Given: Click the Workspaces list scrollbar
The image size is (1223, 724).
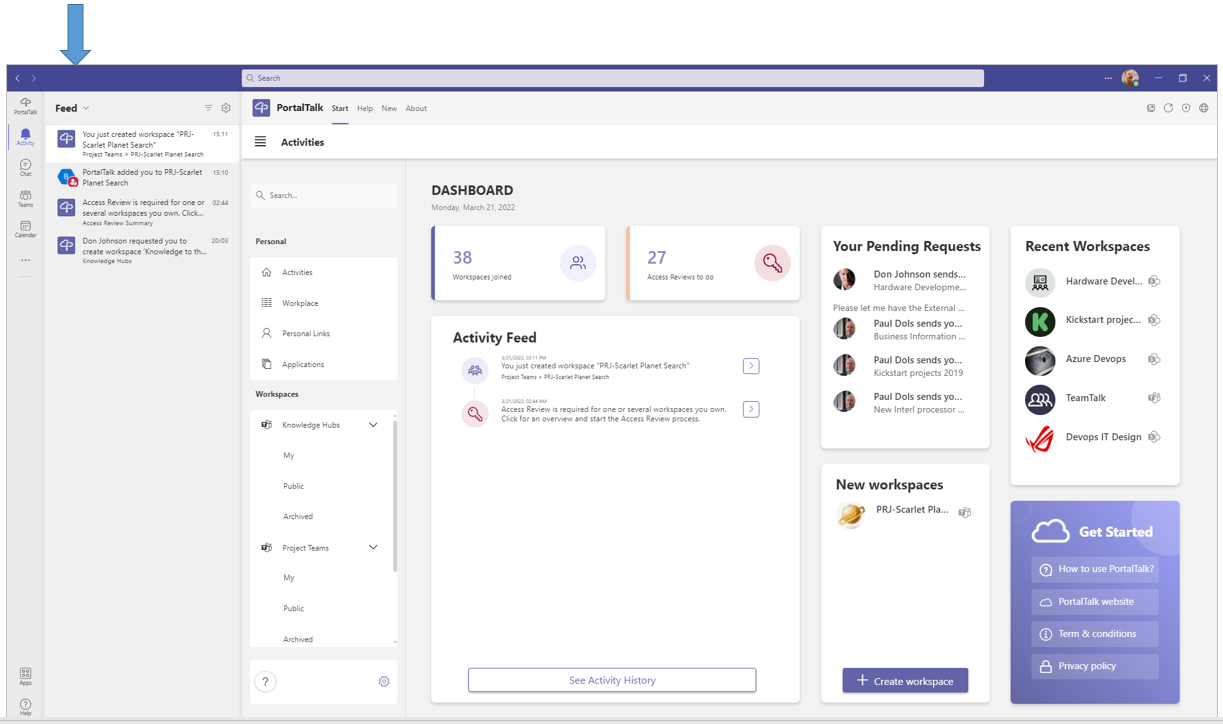Looking at the screenshot, I should click(395, 496).
